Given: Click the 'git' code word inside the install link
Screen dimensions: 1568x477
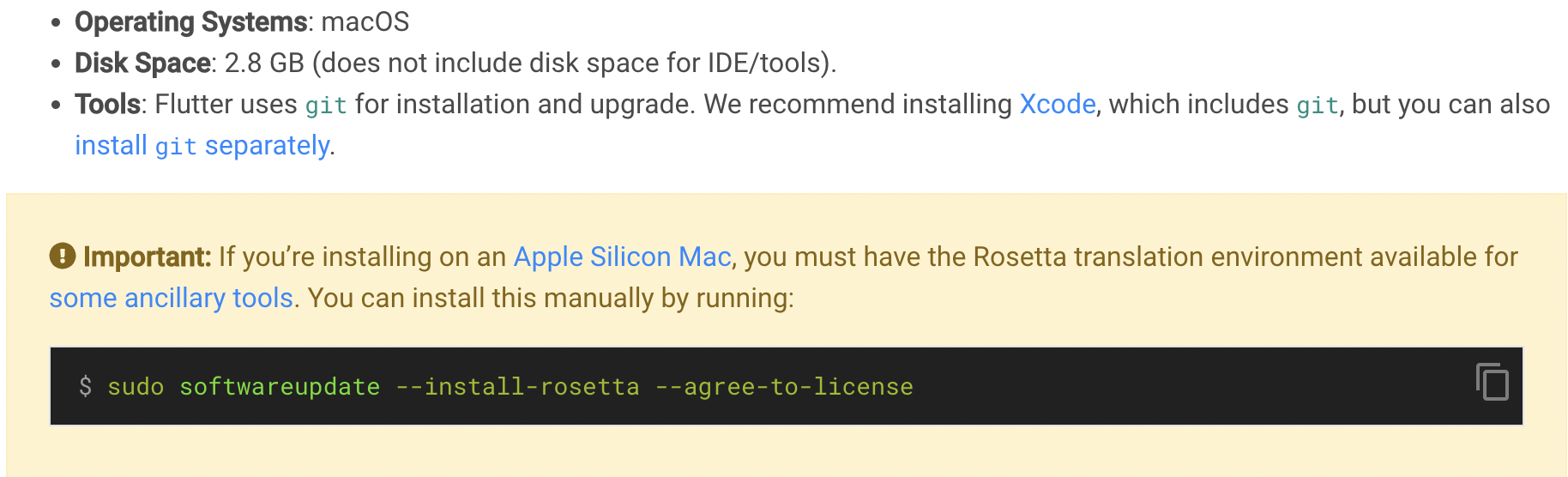Looking at the screenshot, I should [x=176, y=147].
